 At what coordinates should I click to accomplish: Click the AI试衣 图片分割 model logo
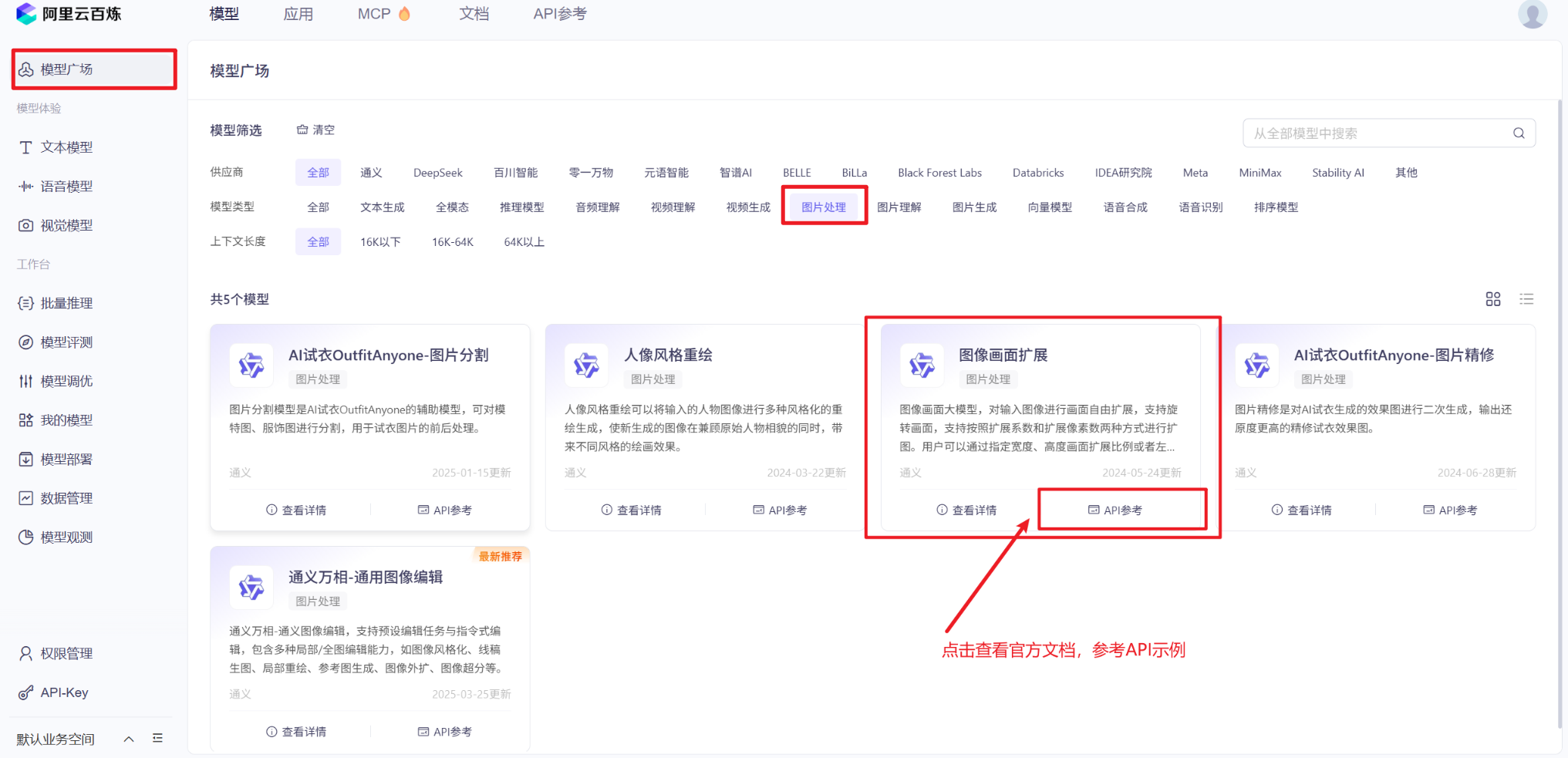pos(251,365)
